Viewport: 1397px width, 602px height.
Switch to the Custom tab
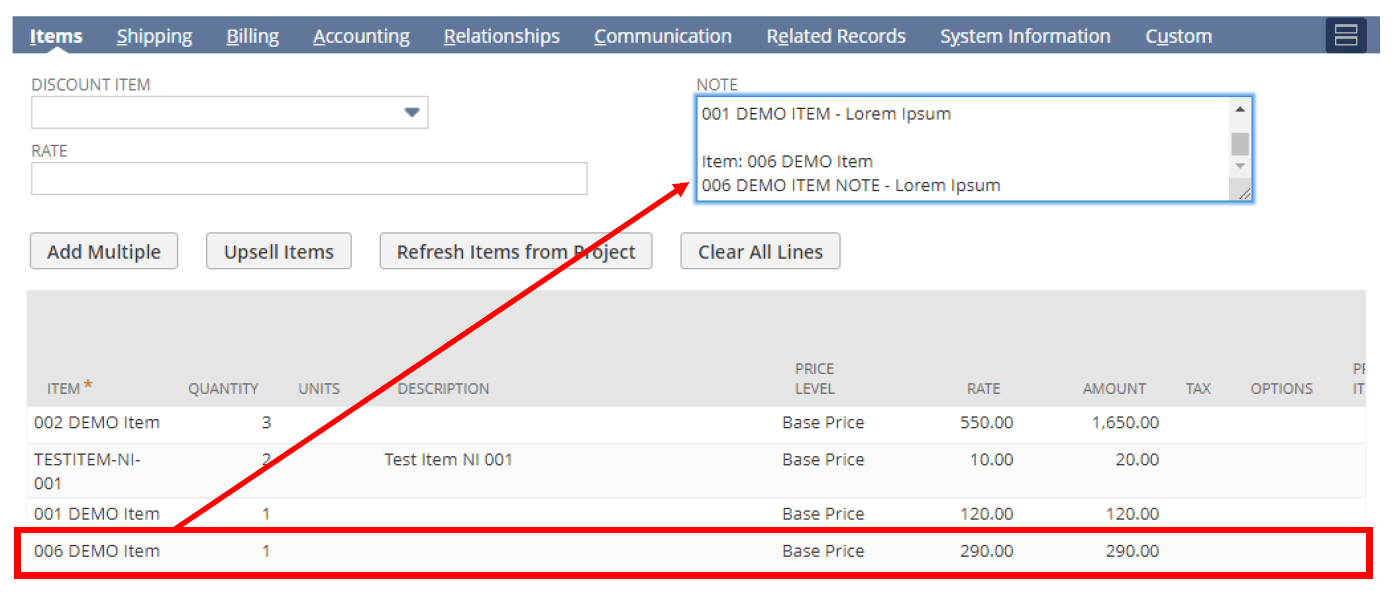pyautogui.click(x=1178, y=37)
